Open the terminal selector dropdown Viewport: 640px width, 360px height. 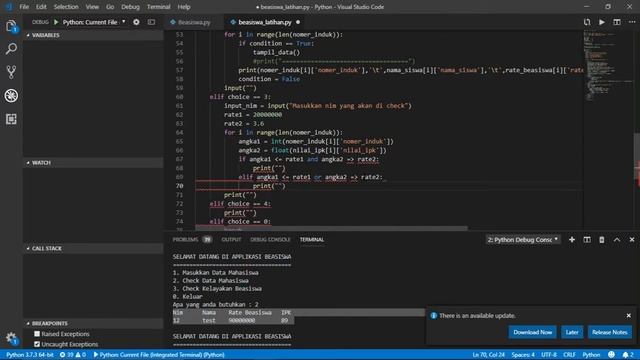coord(523,240)
